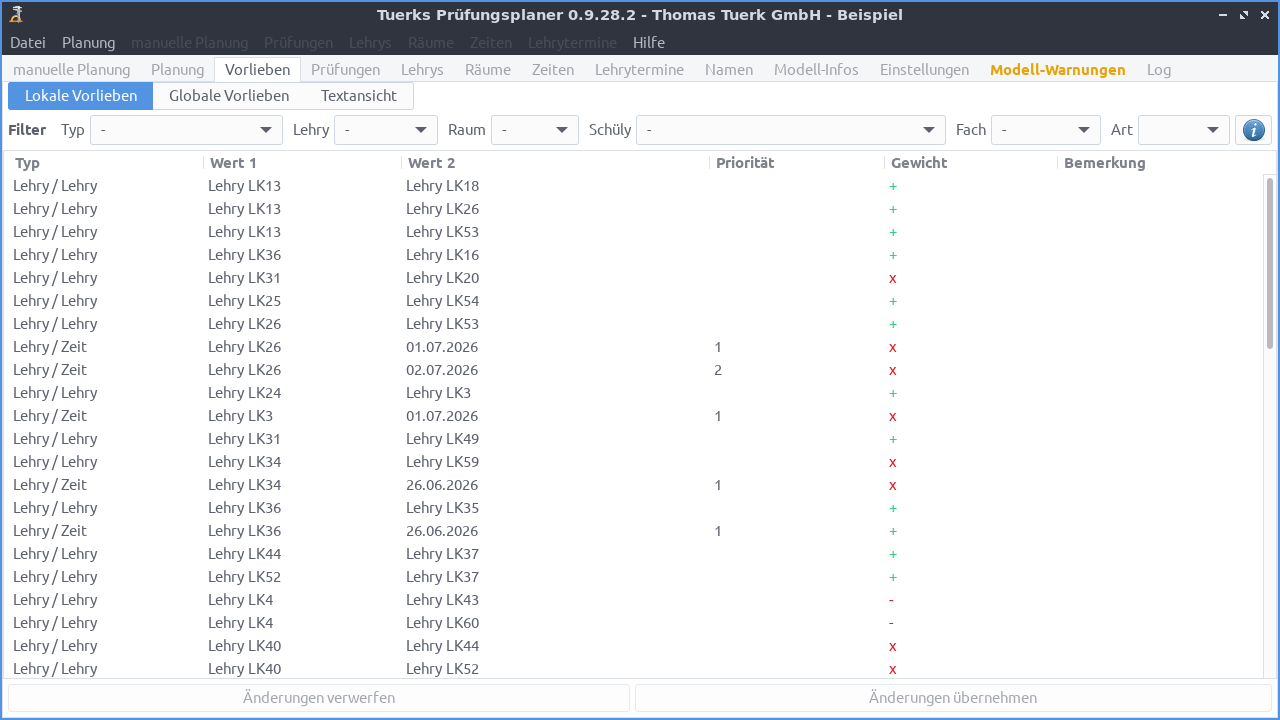
Task: Click green plus weight for LK13/LK18 row
Action: 893,186
